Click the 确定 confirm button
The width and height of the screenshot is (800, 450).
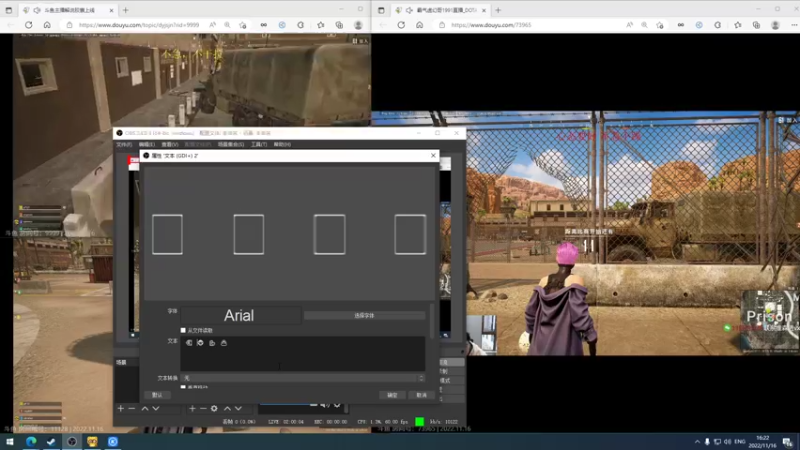392,395
